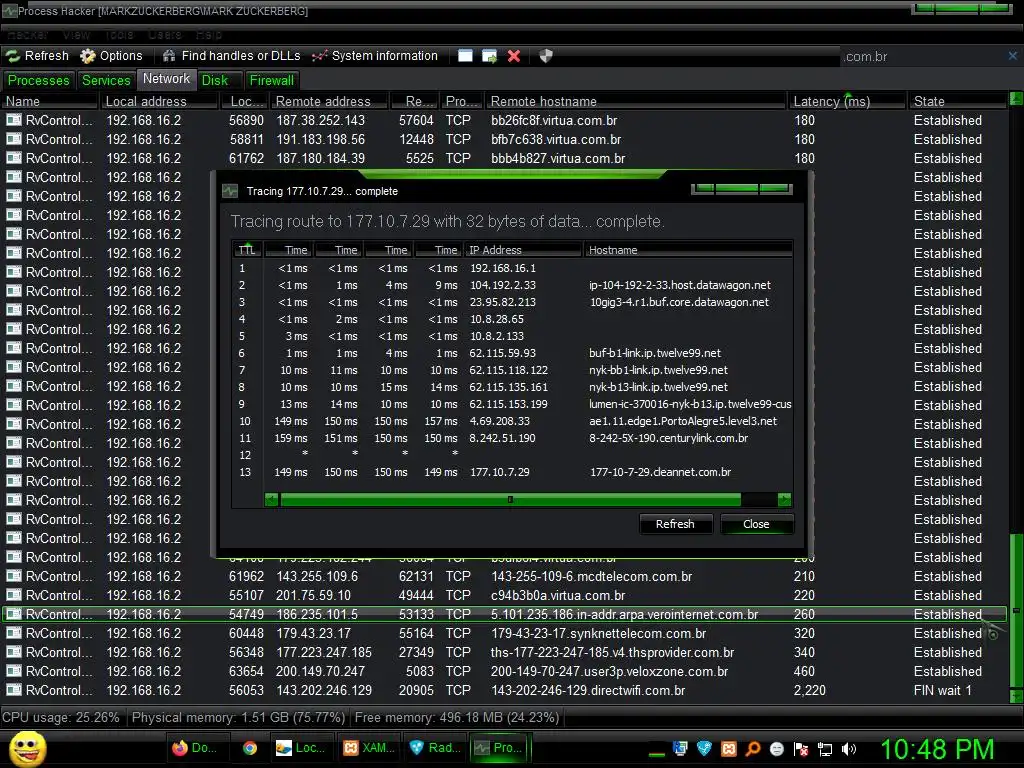Click right arrow of dialog scrollbar
1024x768 pixels.
point(784,500)
